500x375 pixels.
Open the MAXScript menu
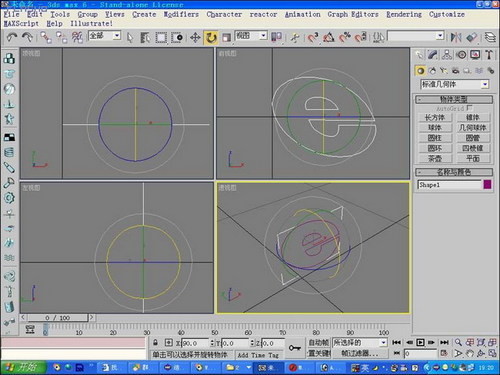pos(21,24)
